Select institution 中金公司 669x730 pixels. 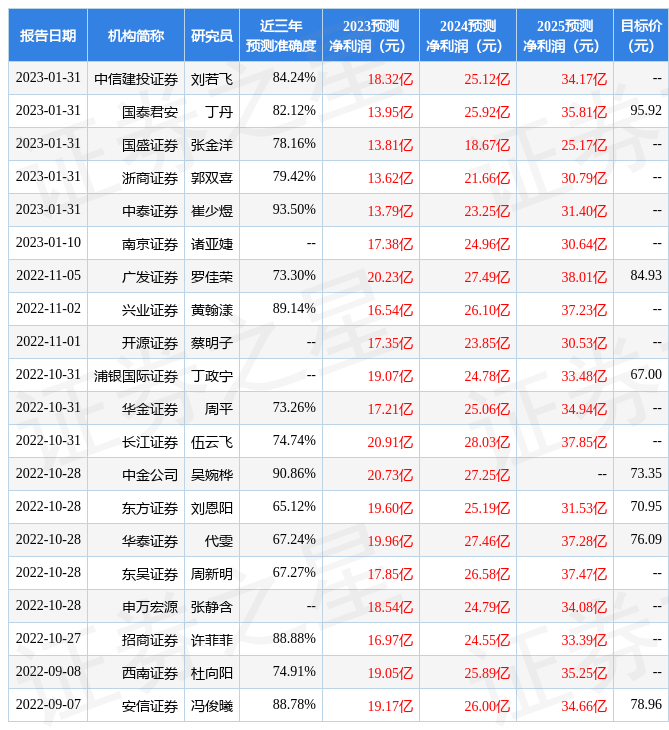coord(150,475)
